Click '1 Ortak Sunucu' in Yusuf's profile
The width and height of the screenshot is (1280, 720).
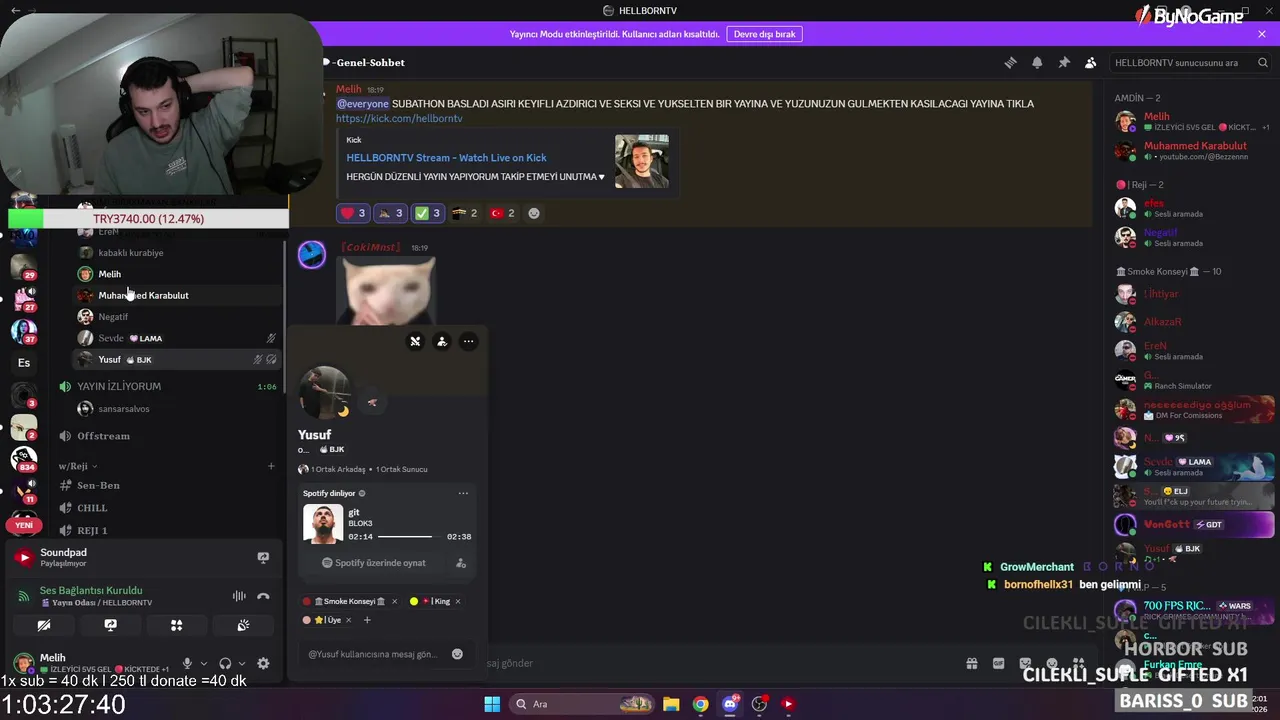pyautogui.click(x=401, y=469)
